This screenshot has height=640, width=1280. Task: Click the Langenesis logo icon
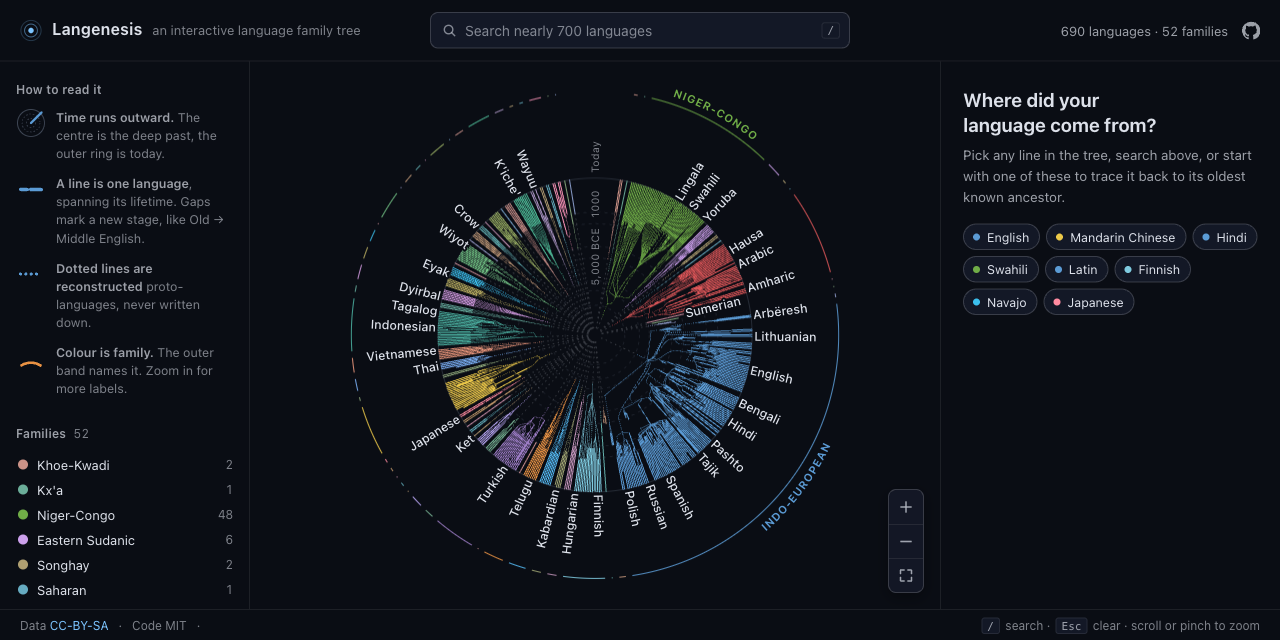pos(31,31)
